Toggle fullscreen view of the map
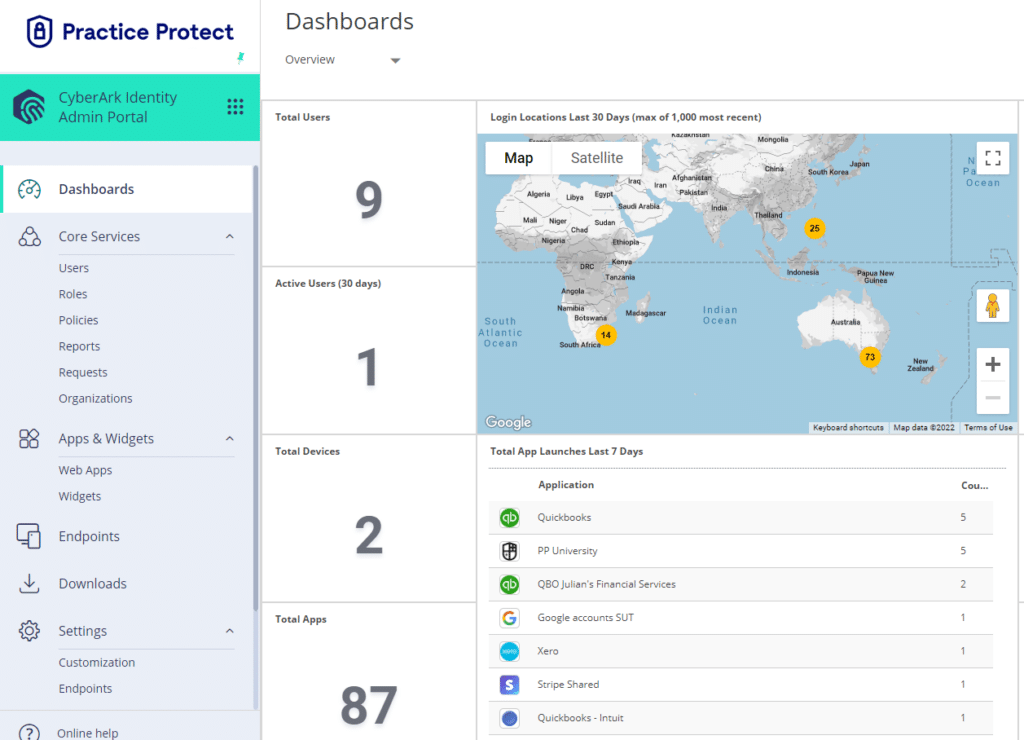This screenshot has width=1024, height=740. click(993, 158)
